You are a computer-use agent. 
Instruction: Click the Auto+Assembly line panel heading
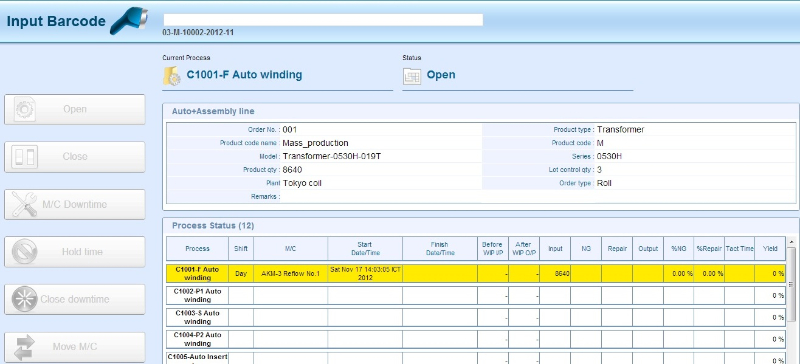point(213,111)
